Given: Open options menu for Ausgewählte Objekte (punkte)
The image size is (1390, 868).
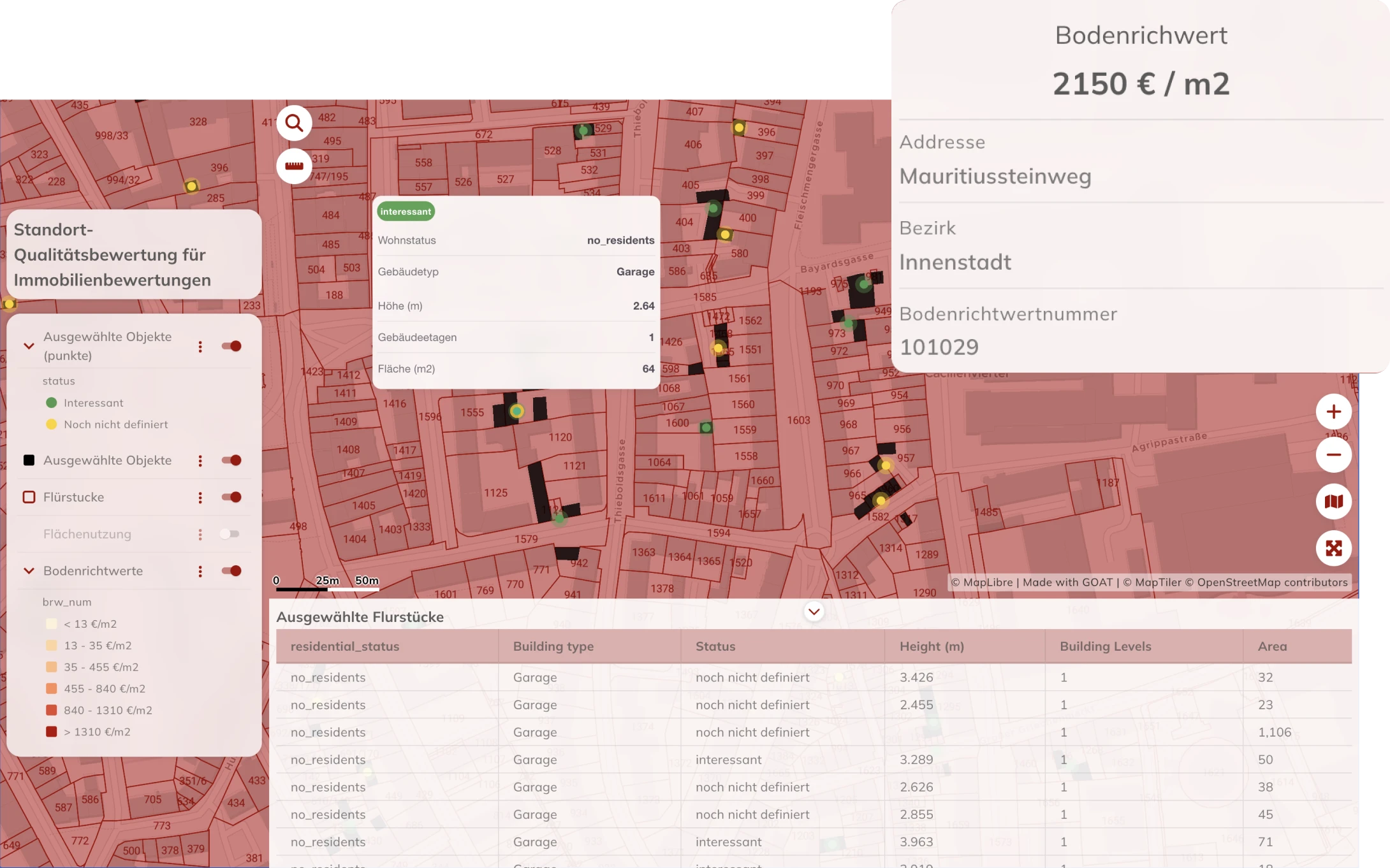Looking at the screenshot, I should click(200, 346).
